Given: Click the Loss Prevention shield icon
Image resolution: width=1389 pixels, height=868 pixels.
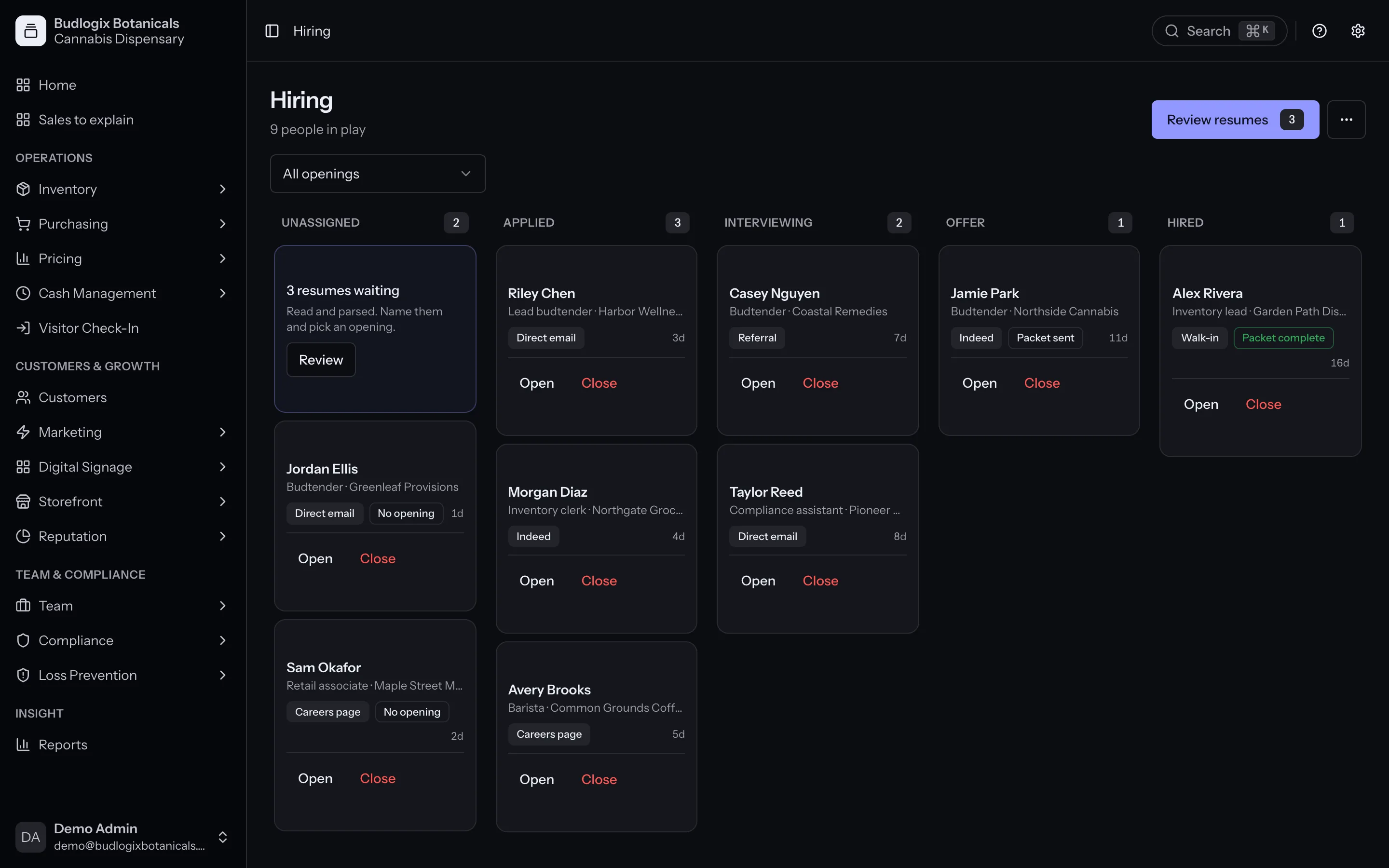Looking at the screenshot, I should pos(23,675).
